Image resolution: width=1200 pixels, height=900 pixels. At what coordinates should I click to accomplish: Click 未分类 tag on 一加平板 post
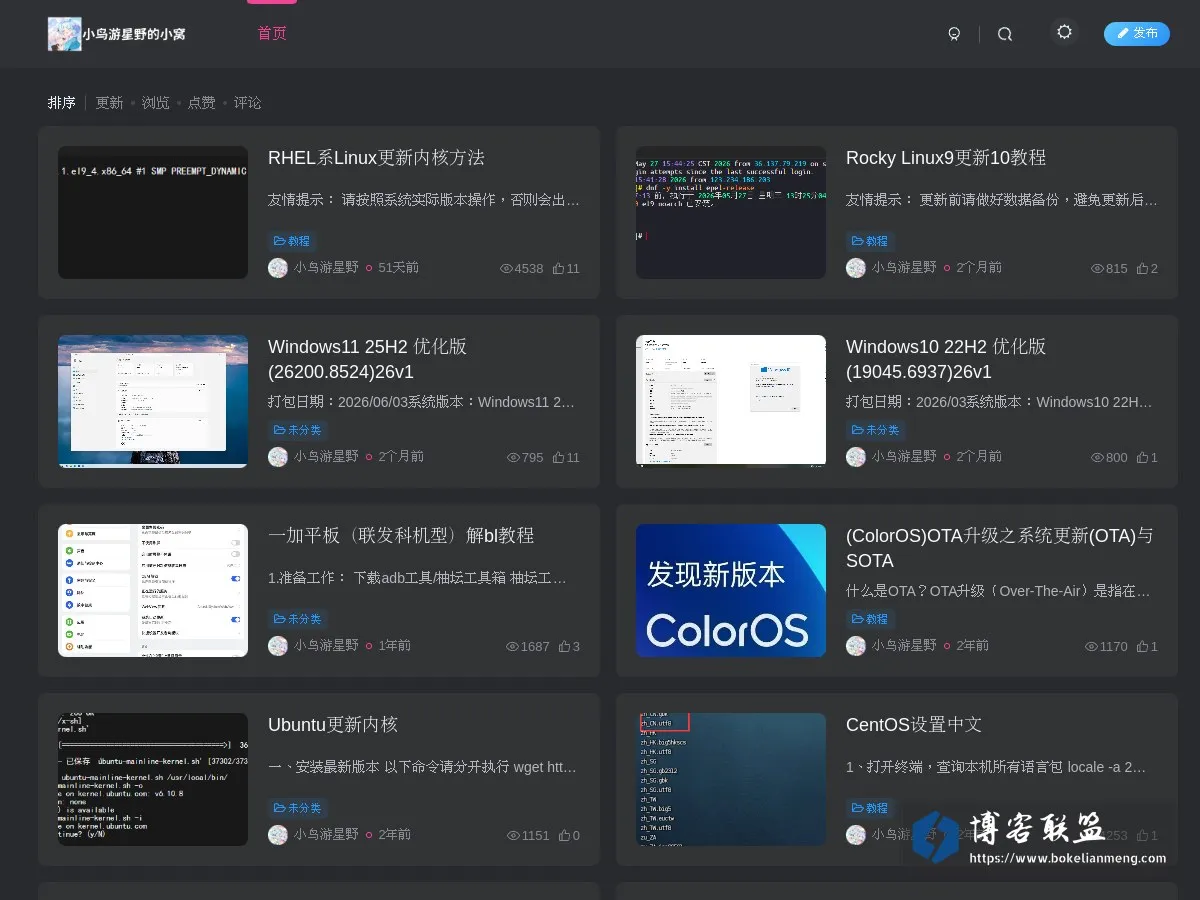click(x=298, y=619)
